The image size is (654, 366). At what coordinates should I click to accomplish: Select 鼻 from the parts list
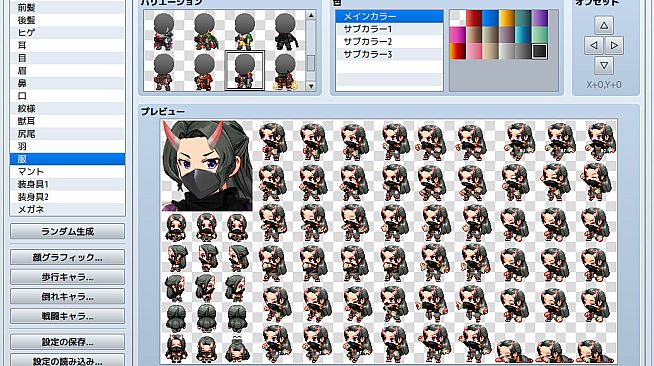click(67, 83)
